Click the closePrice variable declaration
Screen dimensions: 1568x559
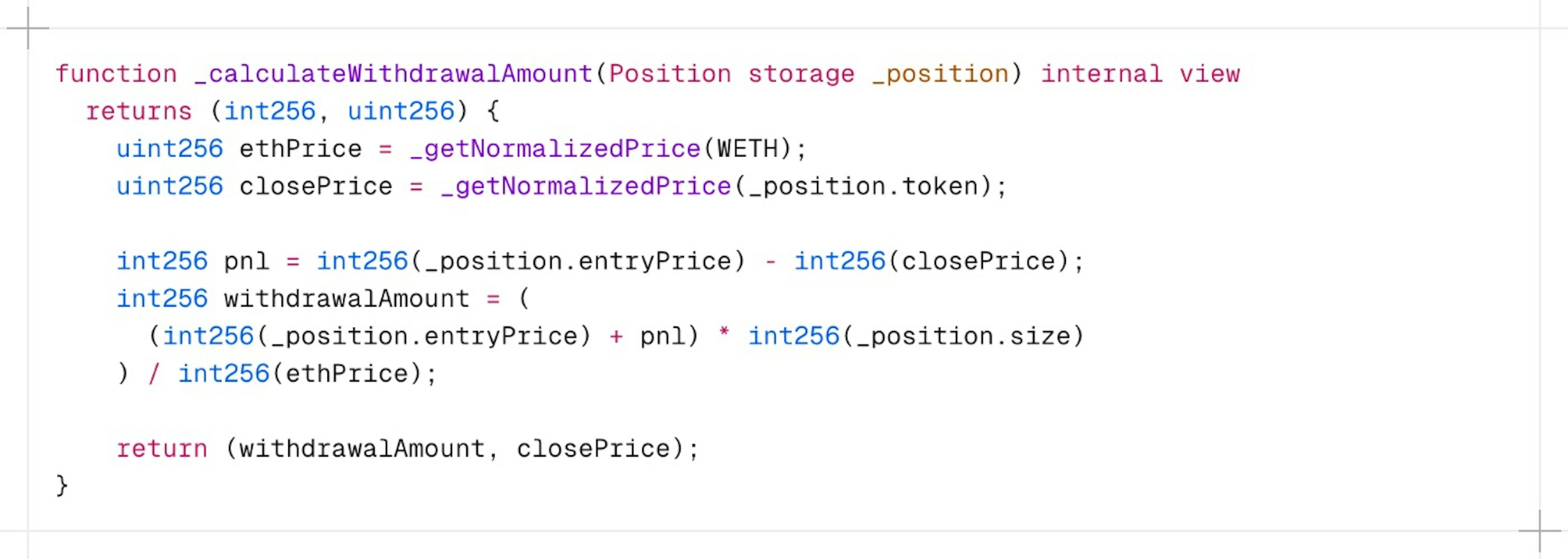[316, 186]
